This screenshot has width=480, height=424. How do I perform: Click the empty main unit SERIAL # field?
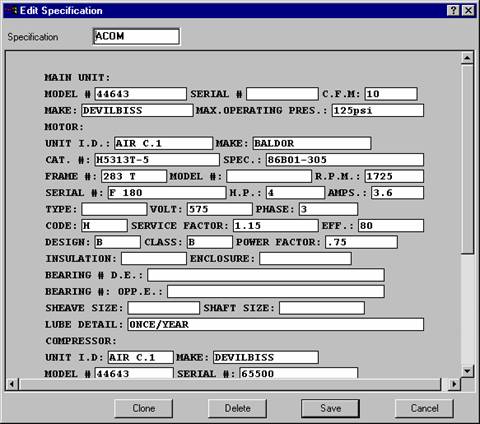pyautogui.click(x=282, y=94)
